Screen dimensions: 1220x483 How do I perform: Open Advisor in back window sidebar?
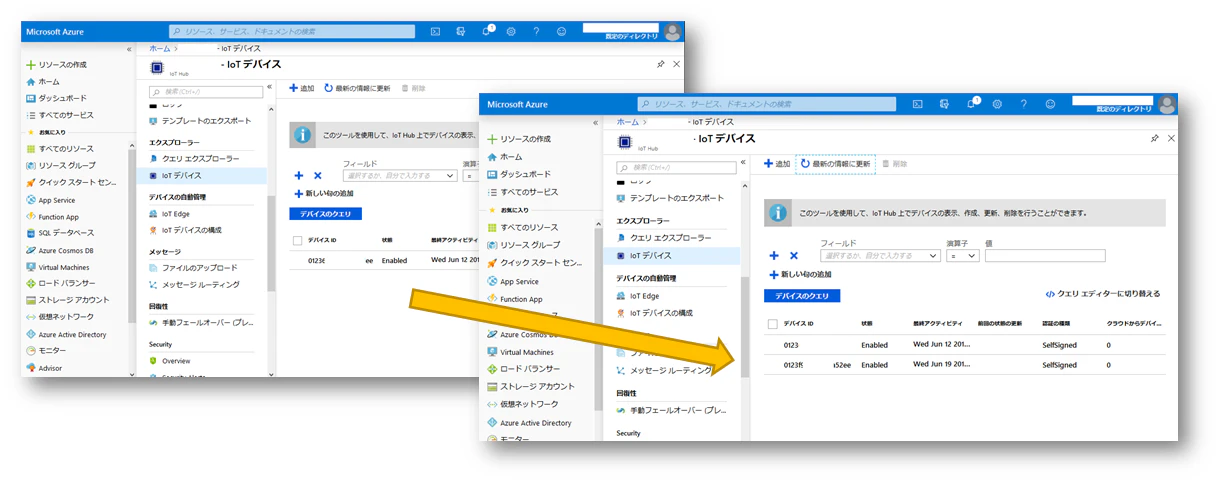44,368
